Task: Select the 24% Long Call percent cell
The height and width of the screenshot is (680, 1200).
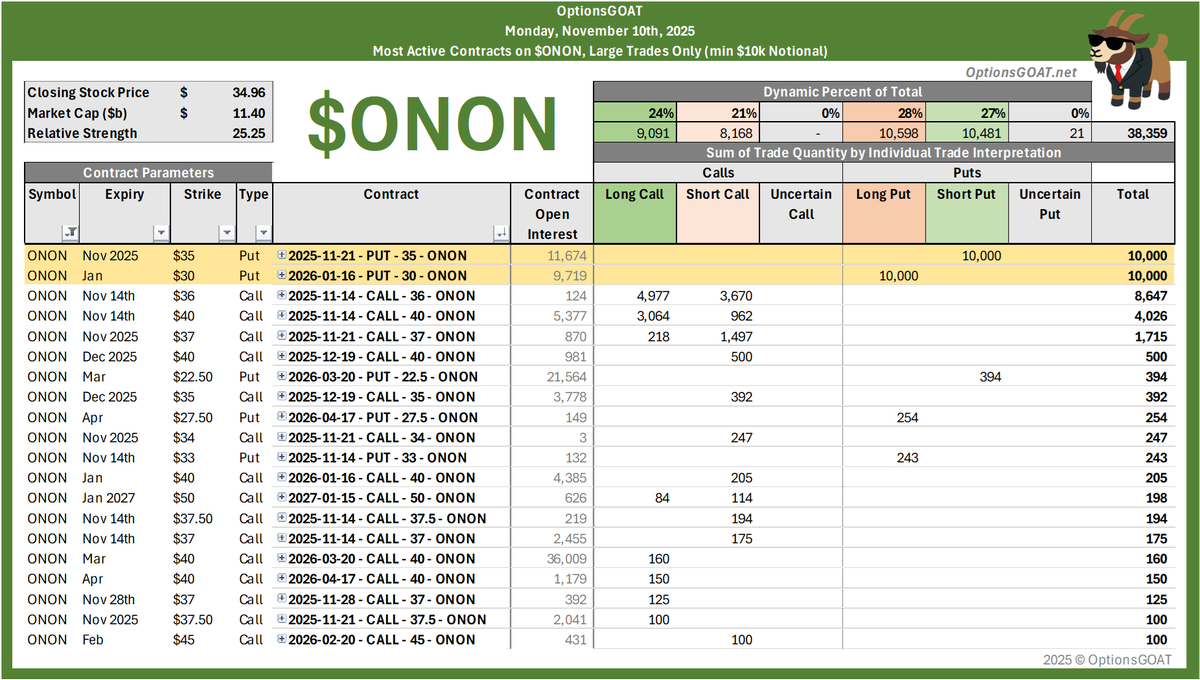Action: (x=634, y=112)
